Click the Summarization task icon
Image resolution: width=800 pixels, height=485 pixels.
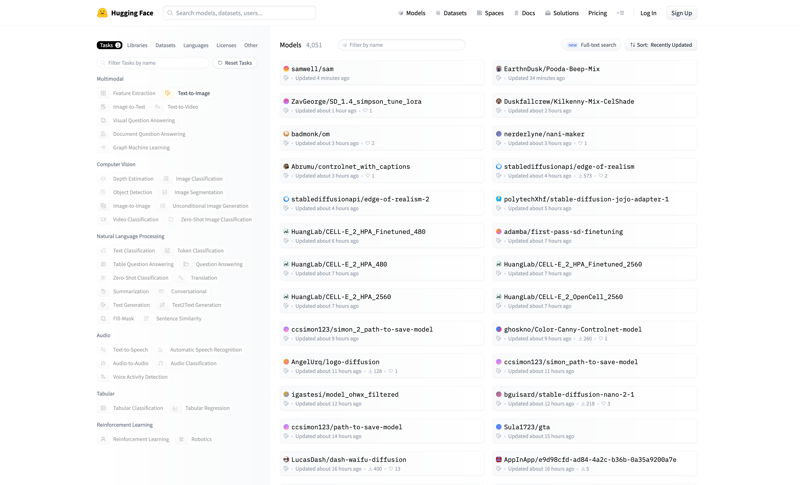pyautogui.click(x=103, y=292)
